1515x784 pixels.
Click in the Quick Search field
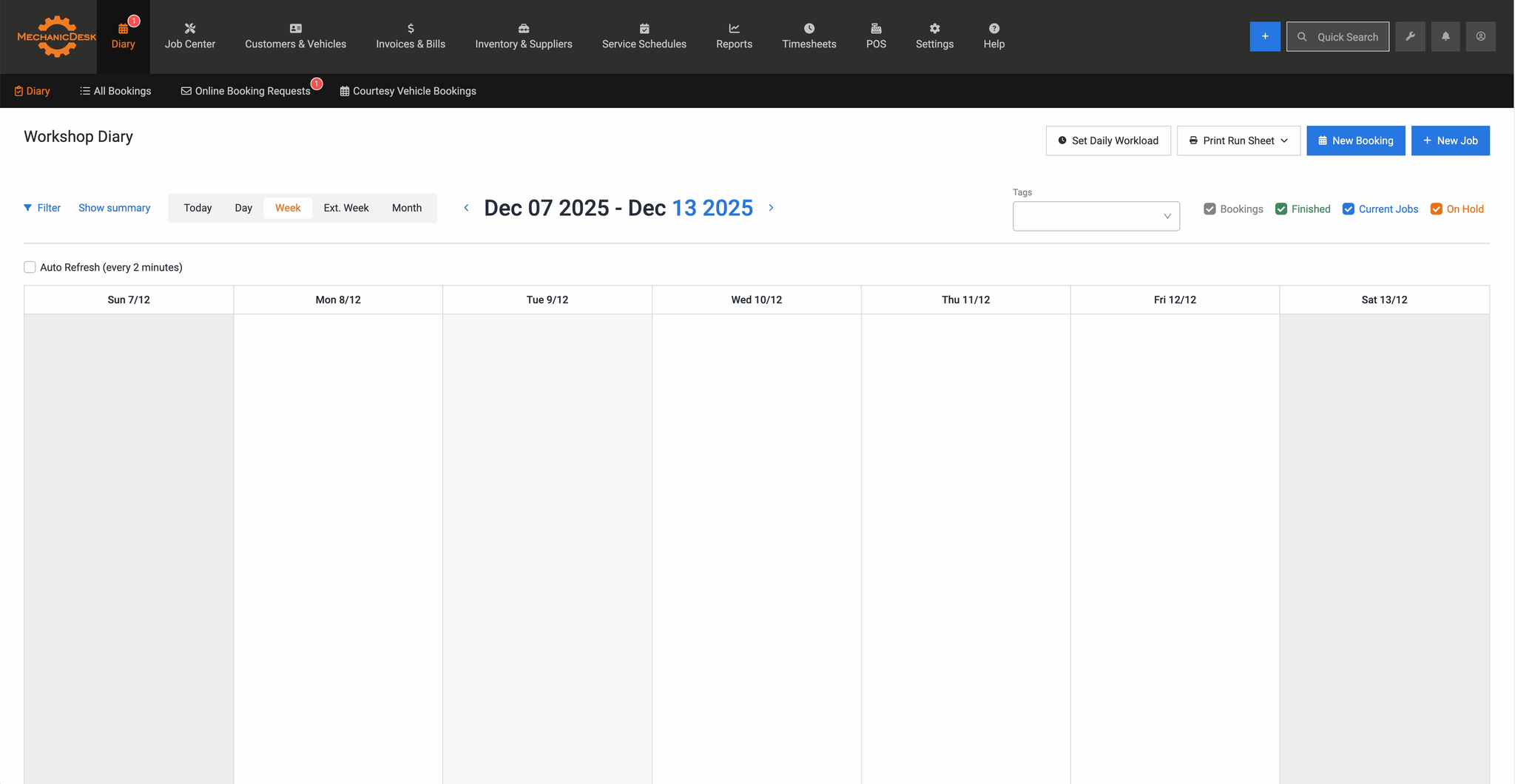click(1346, 37)
